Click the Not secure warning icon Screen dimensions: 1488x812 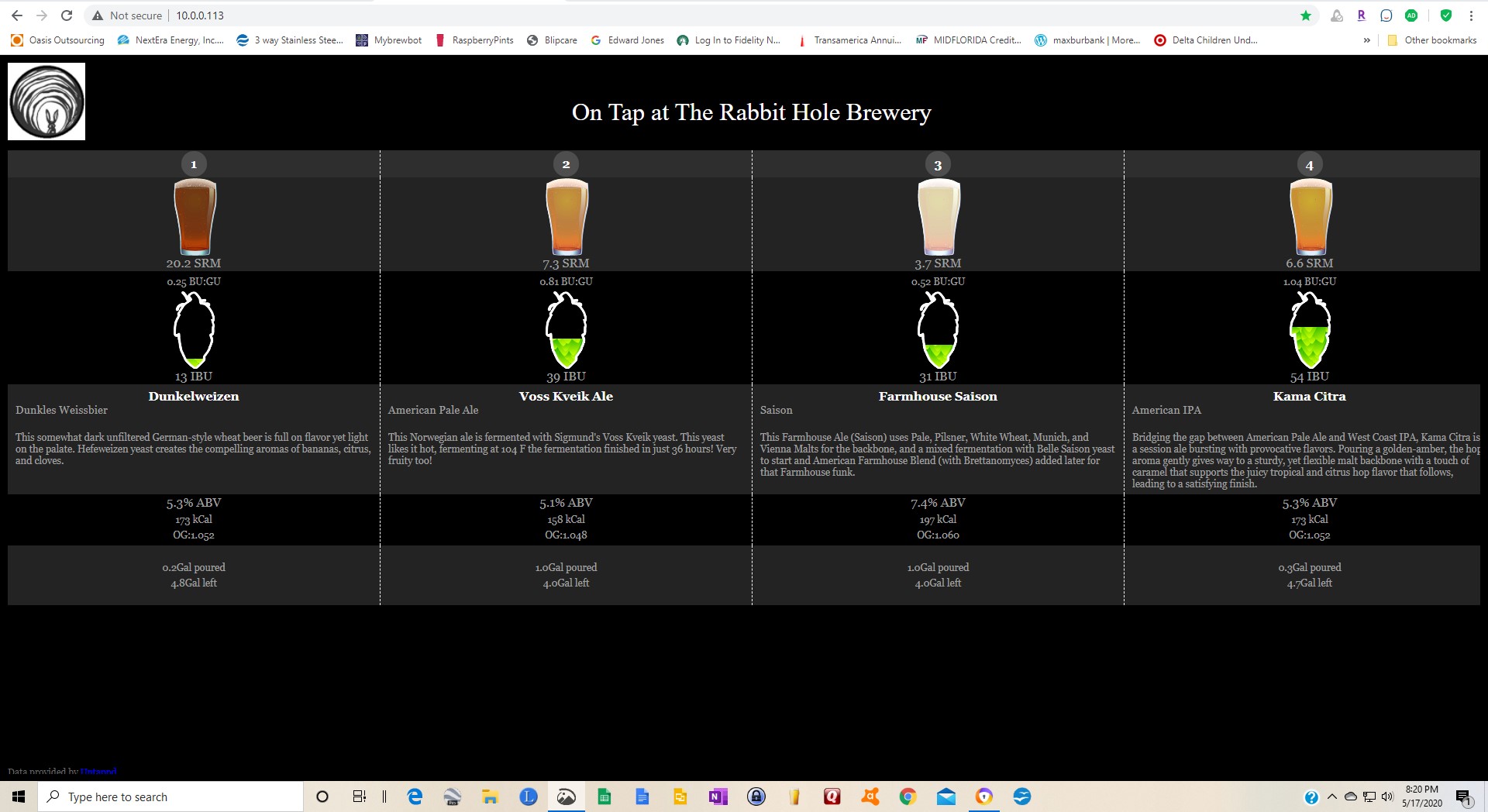pos(98,15)
